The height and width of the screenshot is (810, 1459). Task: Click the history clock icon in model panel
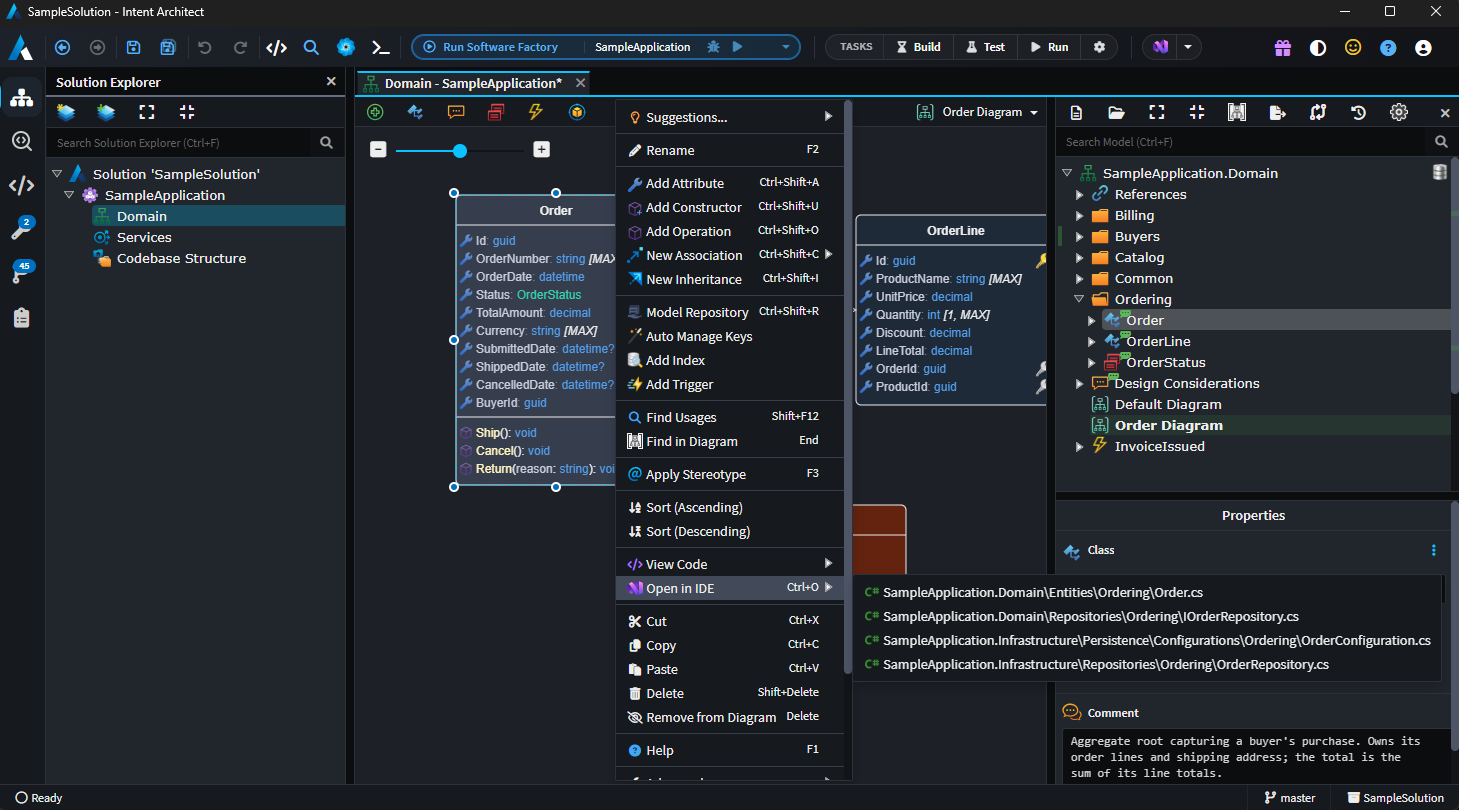1358,113
